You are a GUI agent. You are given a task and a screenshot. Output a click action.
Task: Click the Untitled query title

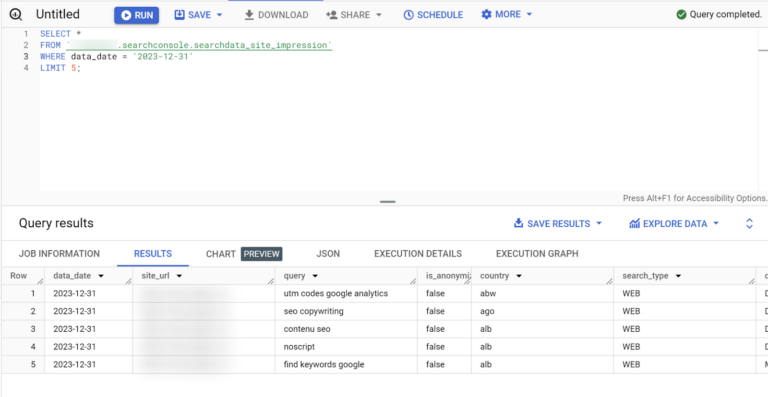(58, 14)
